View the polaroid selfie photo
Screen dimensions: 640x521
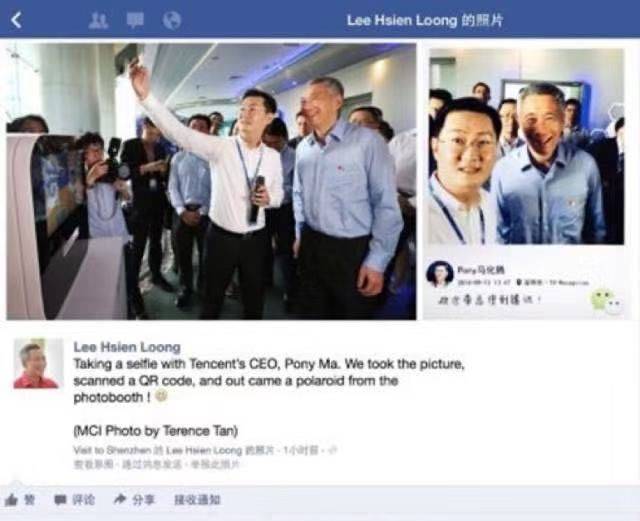point(526,147)
